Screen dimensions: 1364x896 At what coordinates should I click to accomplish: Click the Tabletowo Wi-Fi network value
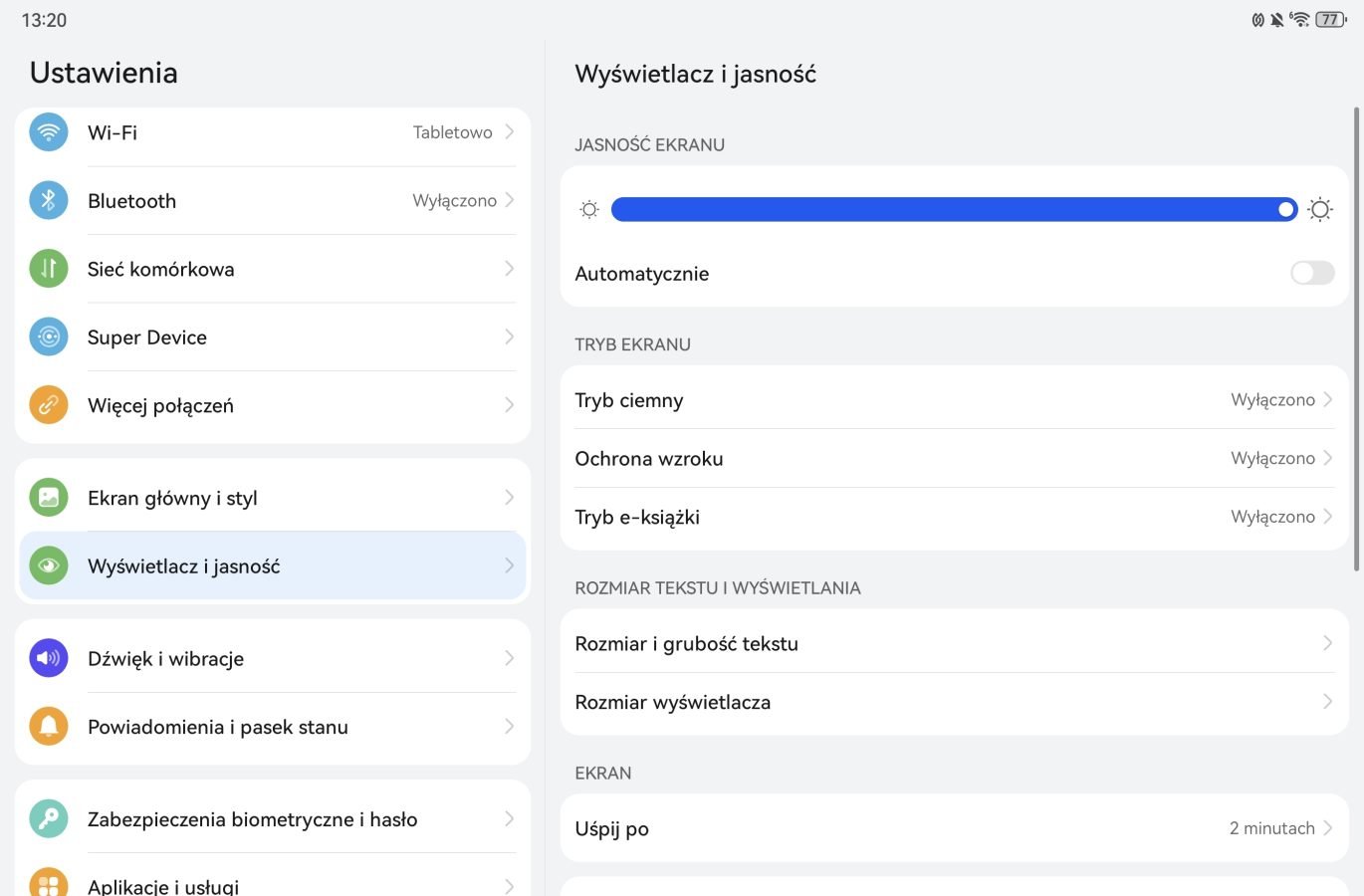coord(452,132)
